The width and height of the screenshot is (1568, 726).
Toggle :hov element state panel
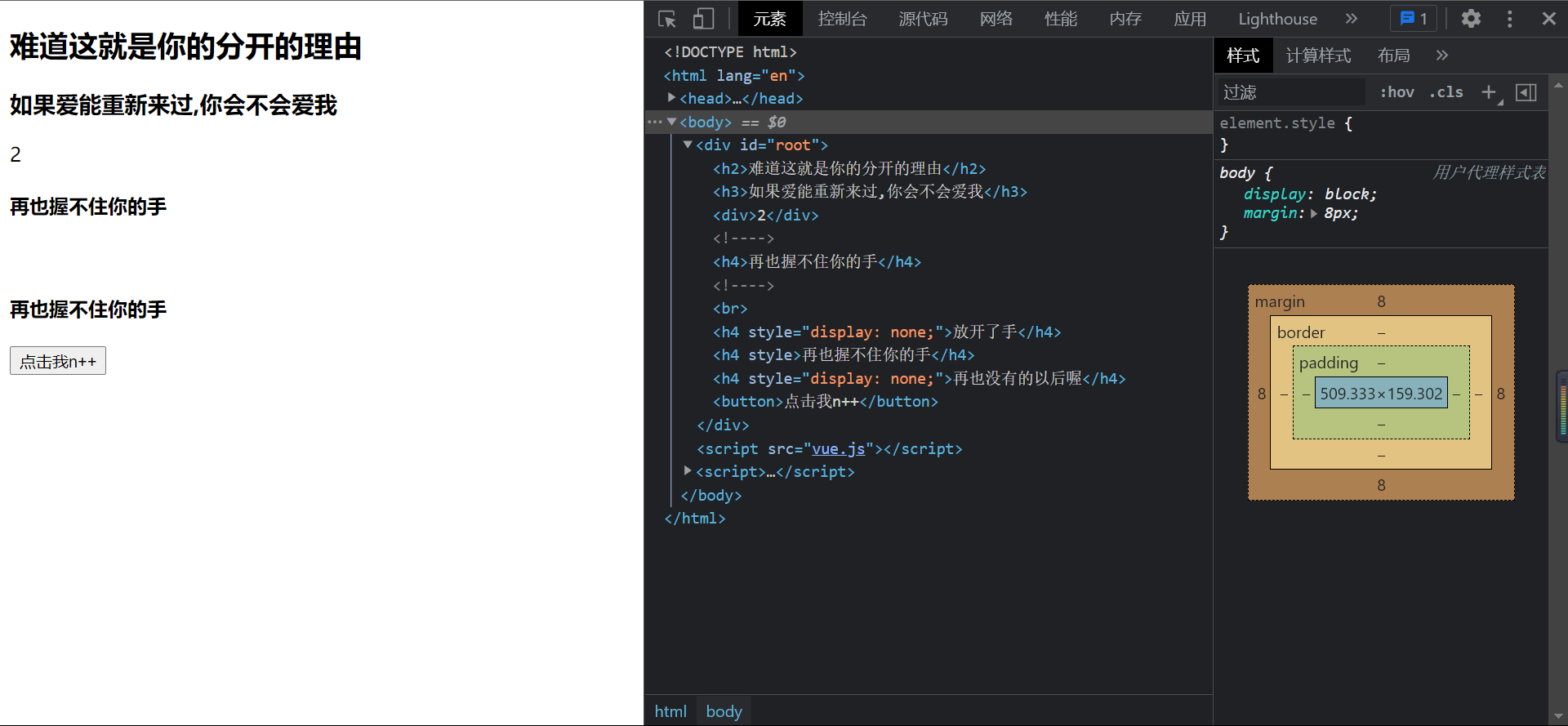tap(1396, 92)
